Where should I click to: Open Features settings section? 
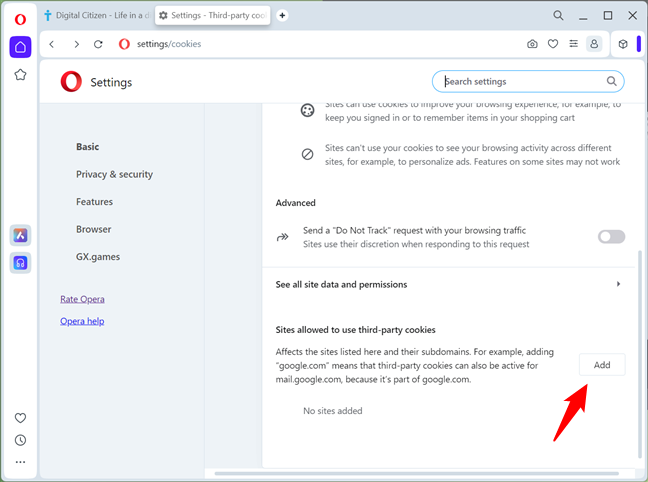[94, 202]
